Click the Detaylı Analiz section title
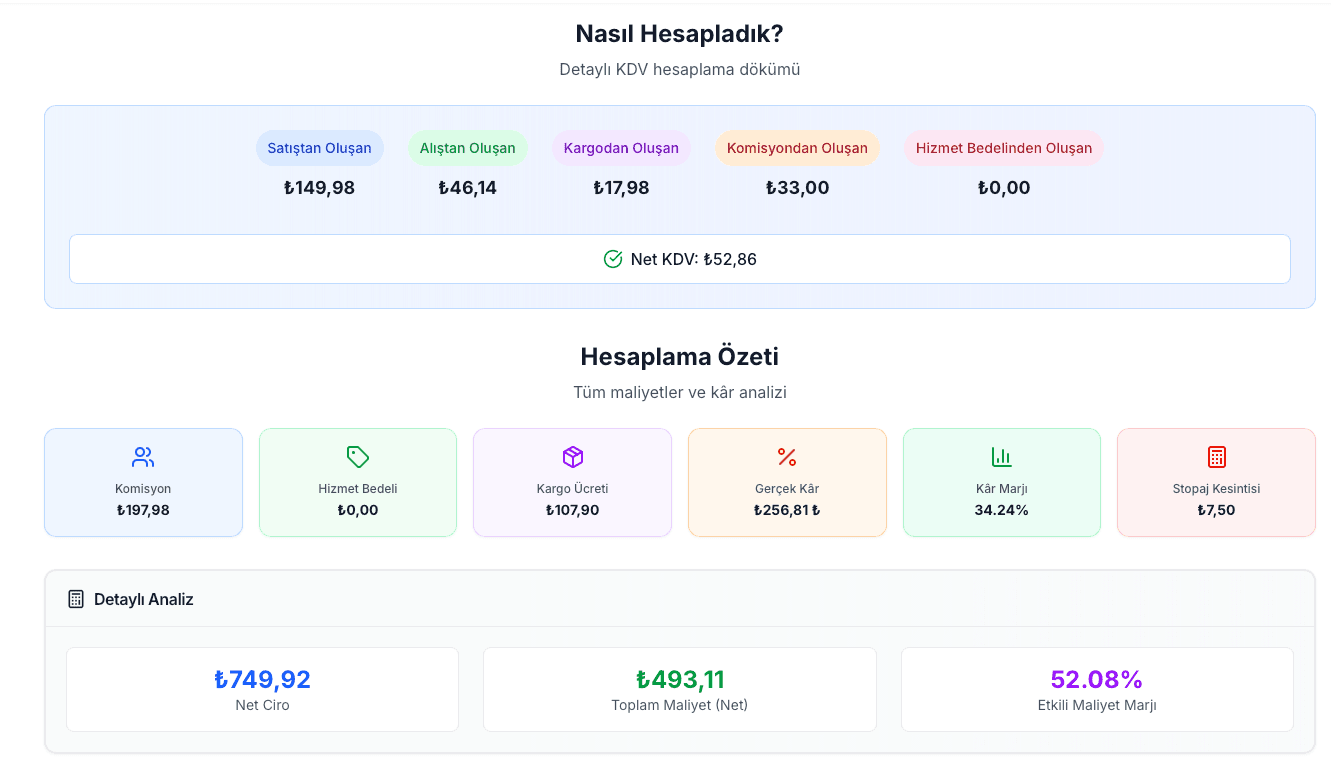Screen dimensions: 1331x775 144,600
